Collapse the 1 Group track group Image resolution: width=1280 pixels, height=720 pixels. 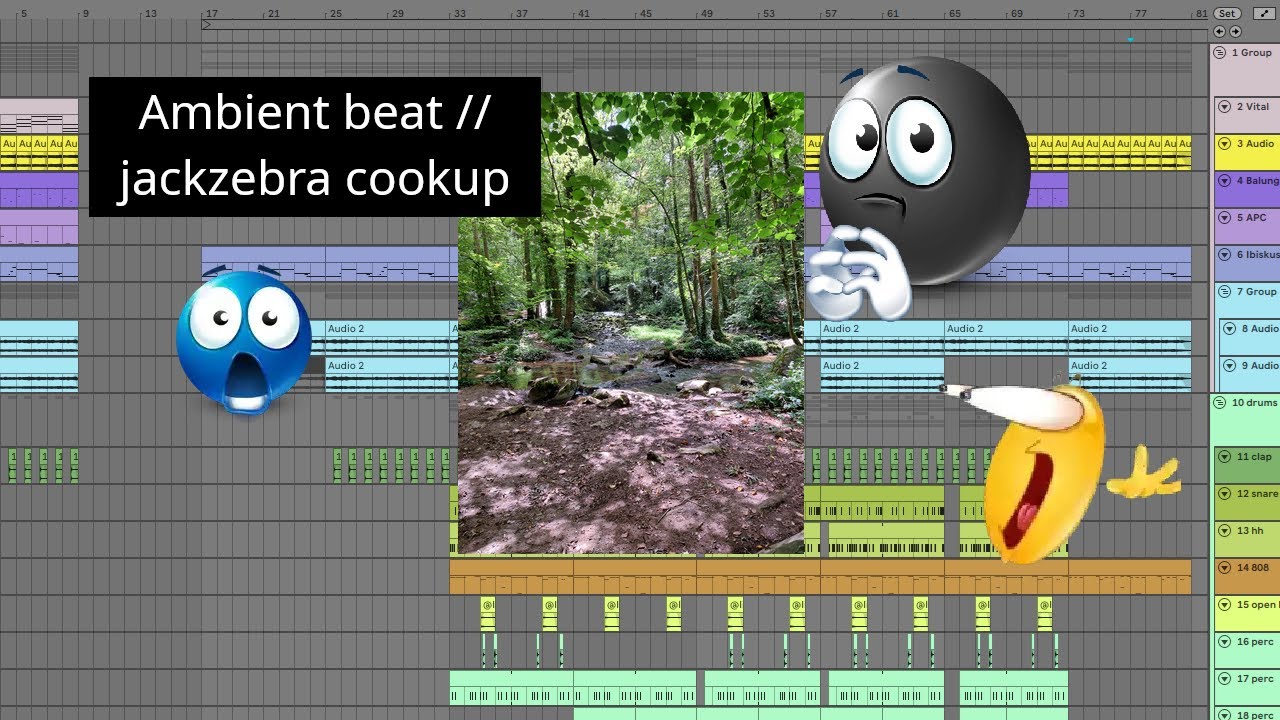point(1220,52)
